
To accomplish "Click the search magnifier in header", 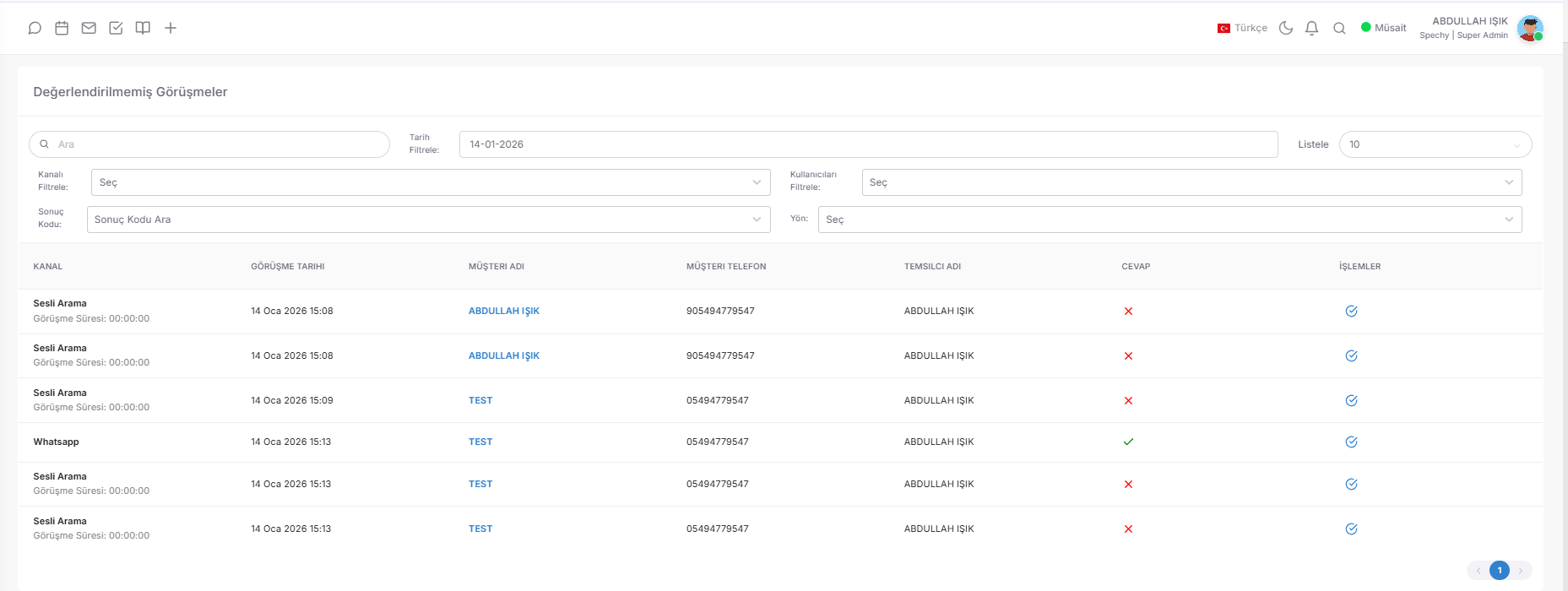I will coord(1339,28).
